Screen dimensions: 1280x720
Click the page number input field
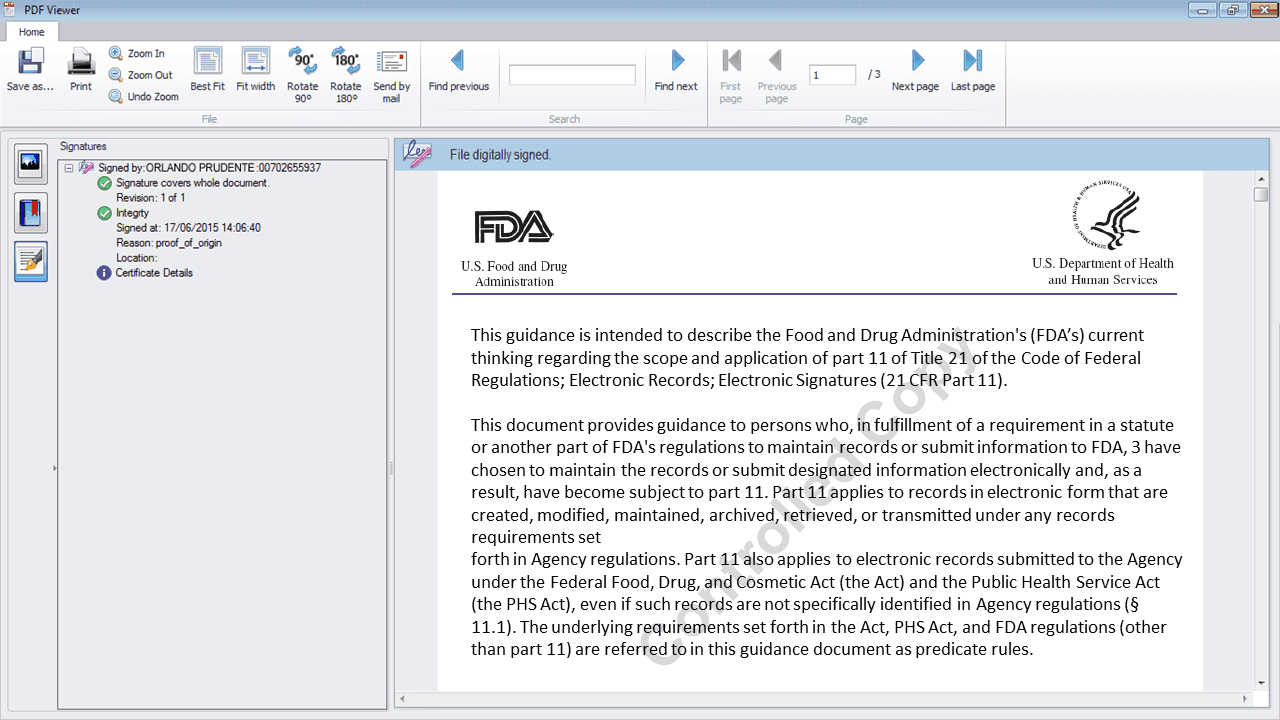click(x=832, y=75)
